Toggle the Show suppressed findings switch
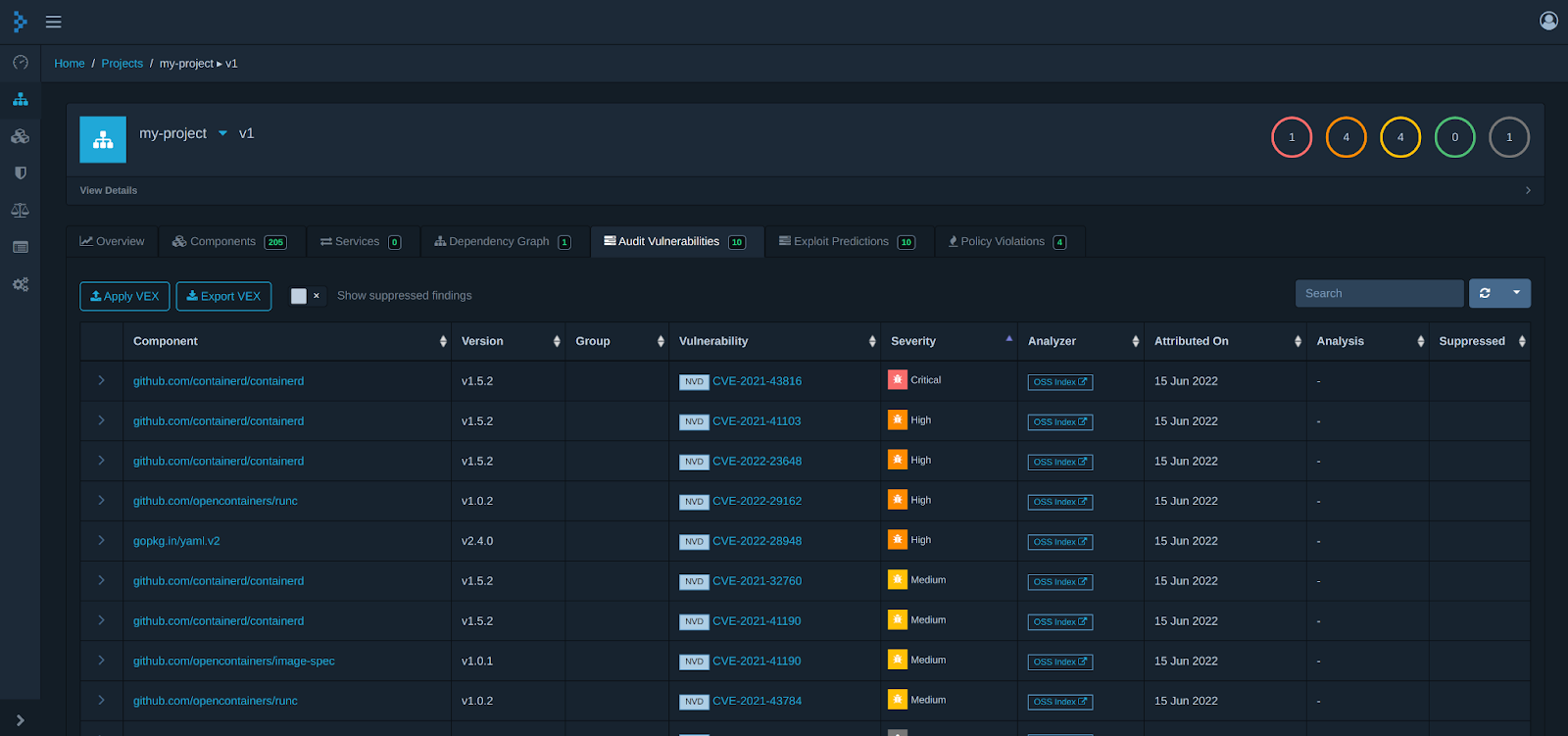Image resolution: width=1568 pixels, height=736 pixels. [x=307, y=296]
